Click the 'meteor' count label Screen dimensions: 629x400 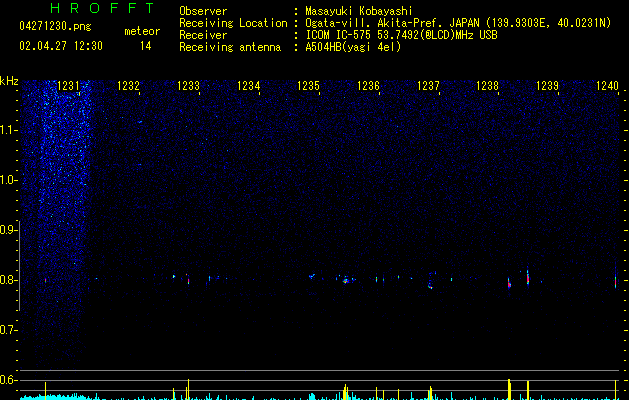[142, 31]
